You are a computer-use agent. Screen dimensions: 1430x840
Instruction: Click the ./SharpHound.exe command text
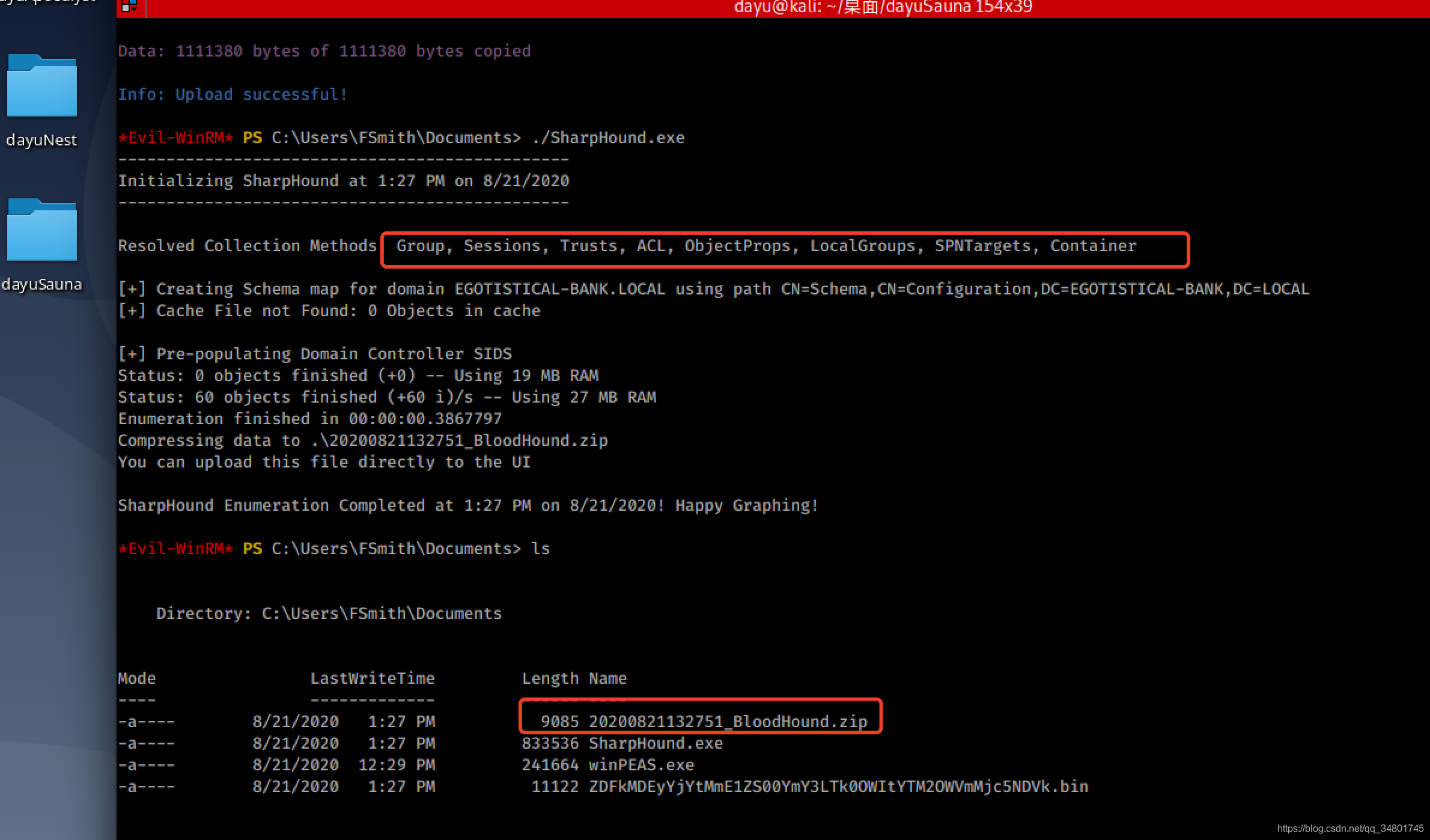pyautogui.click(x=608, y=138)
